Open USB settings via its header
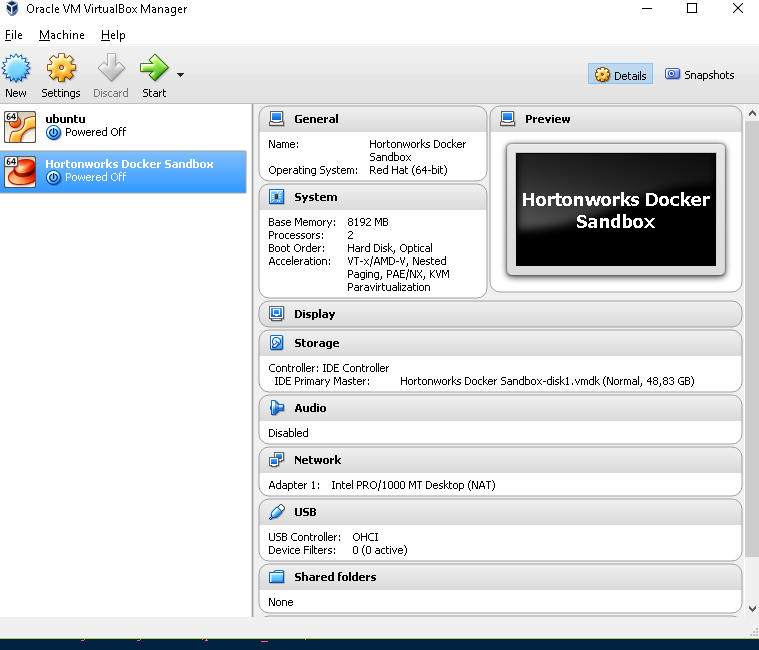Image resolution: width=759 pixels, height=650 pixels. 500,512
